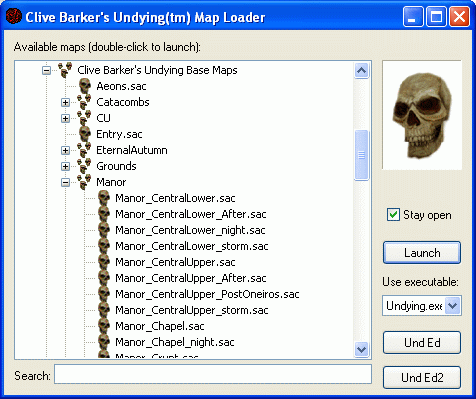
Task: Click the skull cluster icon beside Manor
Action: tap(84, 182)
